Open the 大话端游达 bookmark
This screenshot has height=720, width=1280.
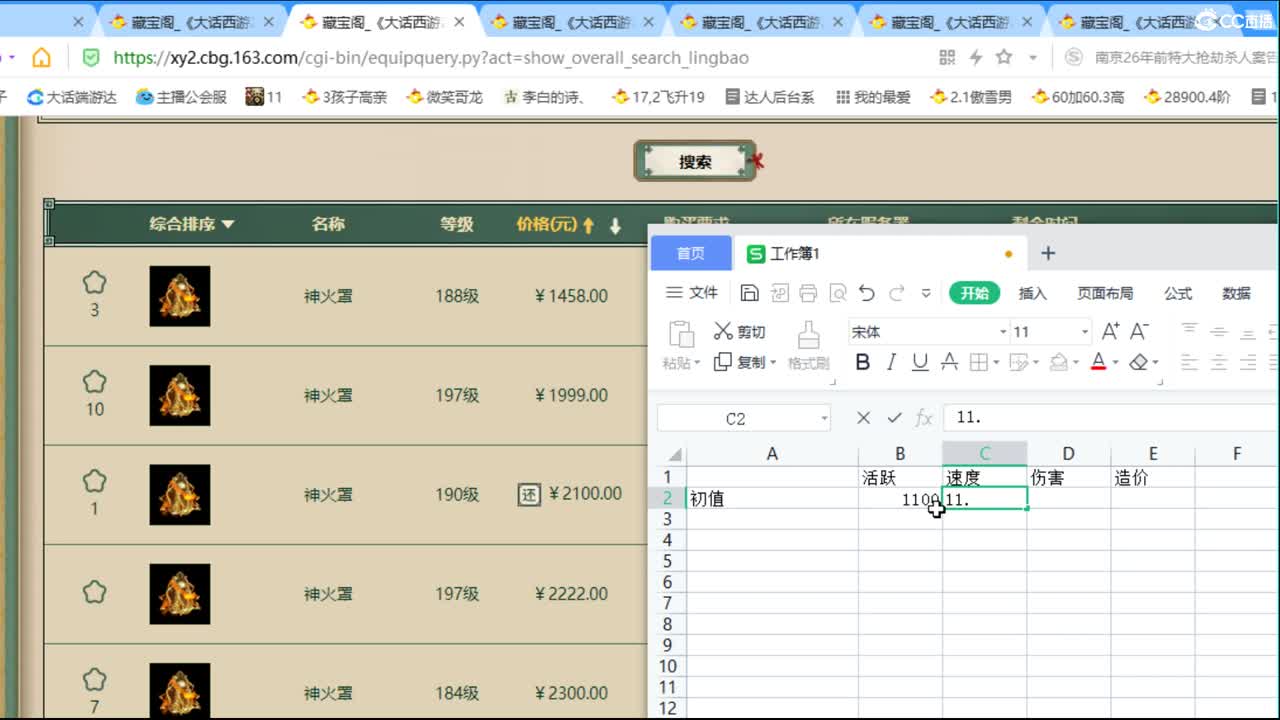[72, 97]
